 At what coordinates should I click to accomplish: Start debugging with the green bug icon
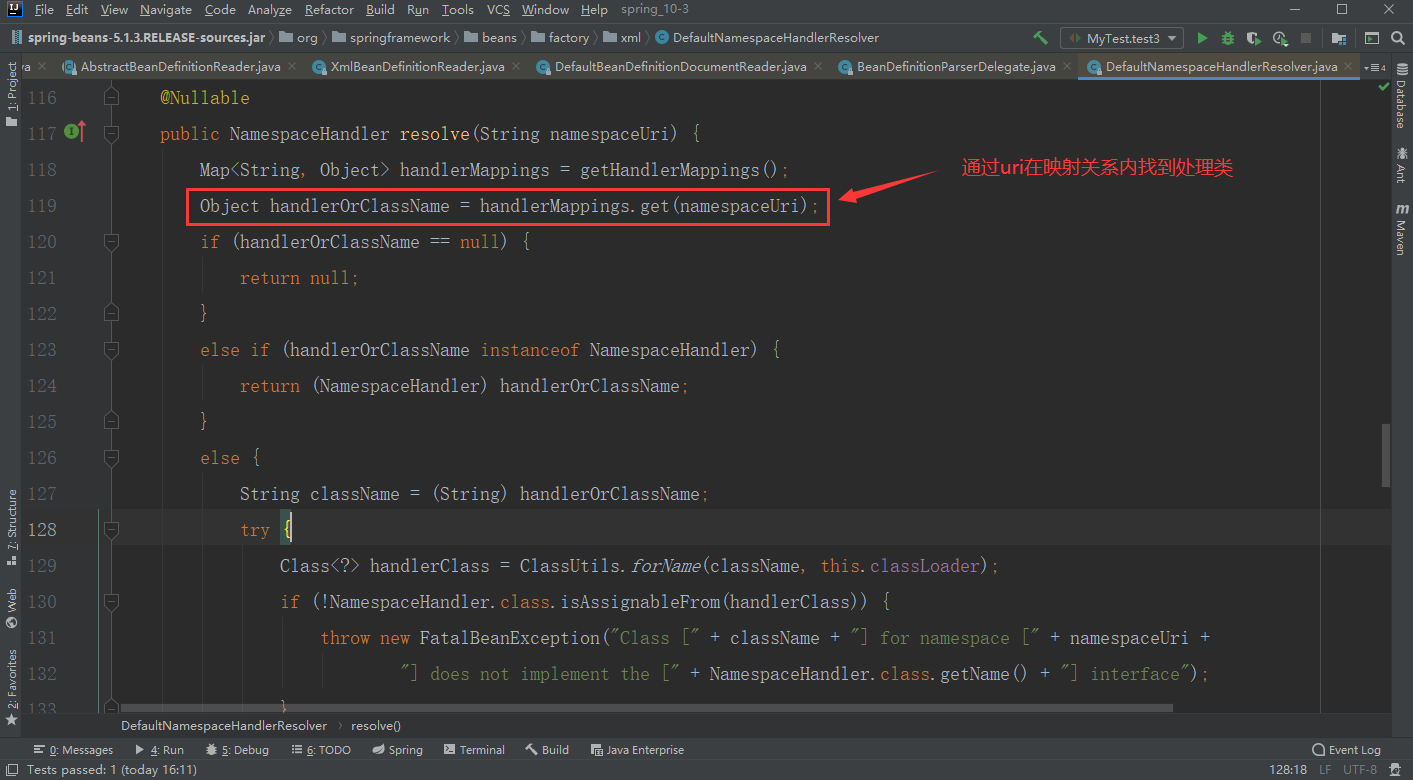click(1228, 38)
